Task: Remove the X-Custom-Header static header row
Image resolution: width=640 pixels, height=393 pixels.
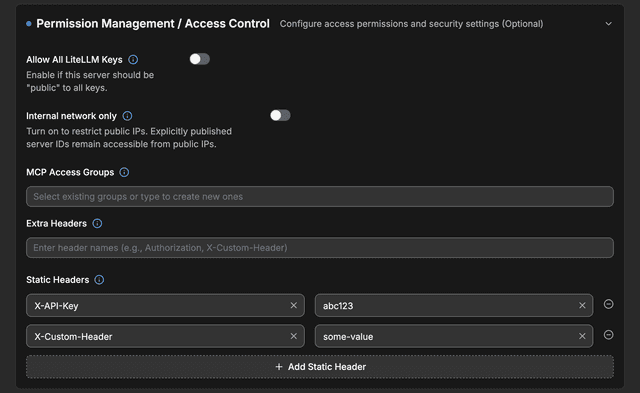Action: 609,335
